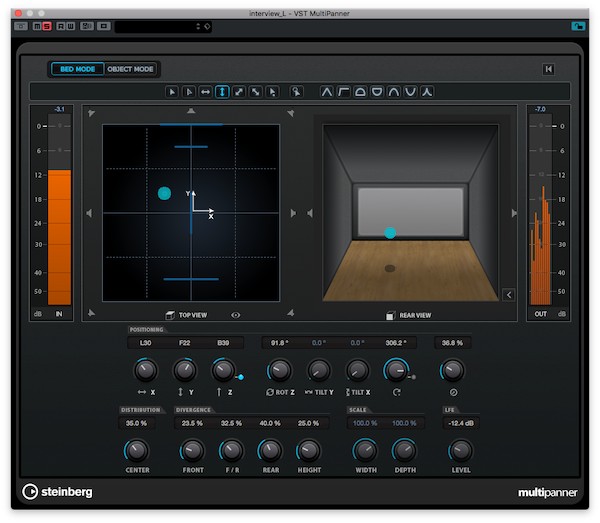Viewport: 600px width, 523px height.
Task: Open the preset management diamond menu
Action: (x=207, y=26)
